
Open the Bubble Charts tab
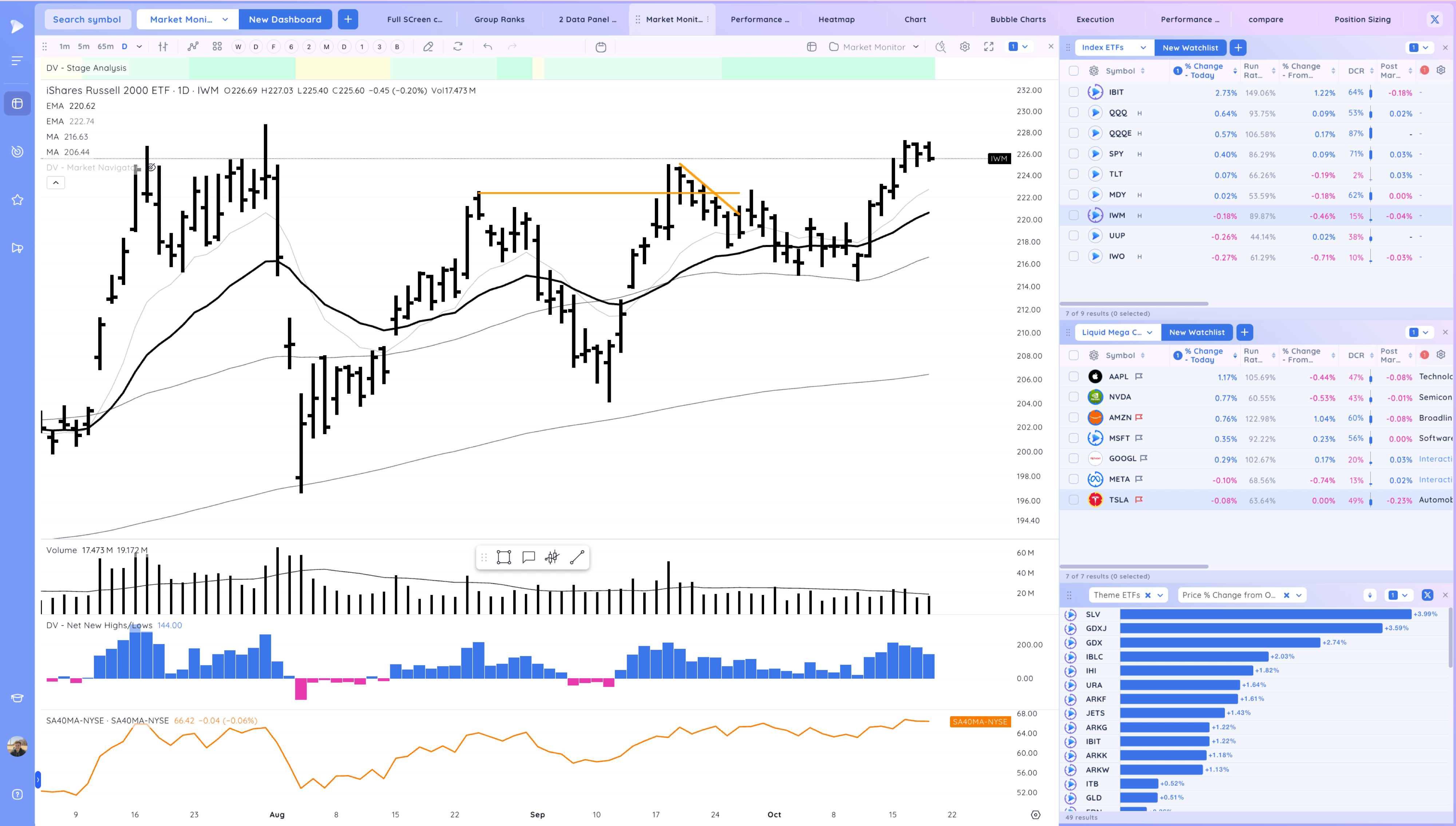[x=1017, y=19]
